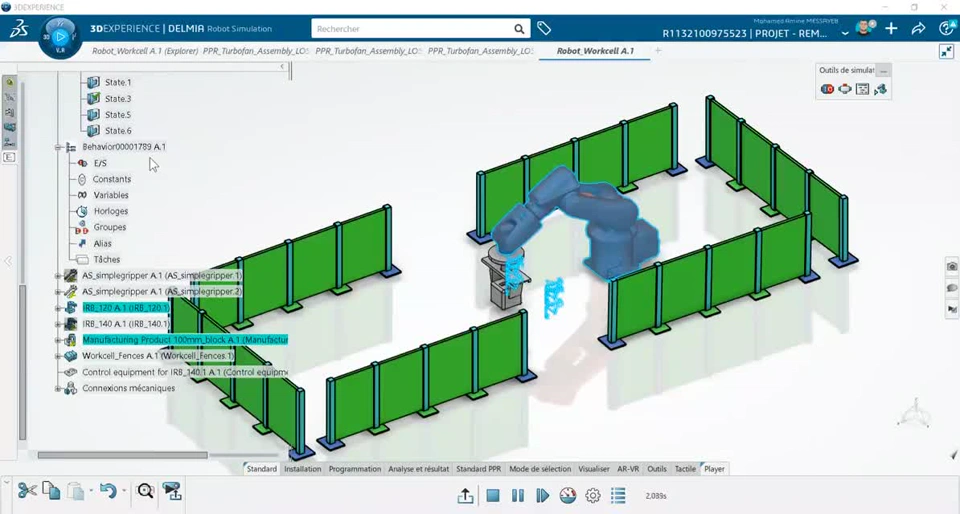Select the Horloges tree item
The image size is (960, 514).
tap(111, 211)
